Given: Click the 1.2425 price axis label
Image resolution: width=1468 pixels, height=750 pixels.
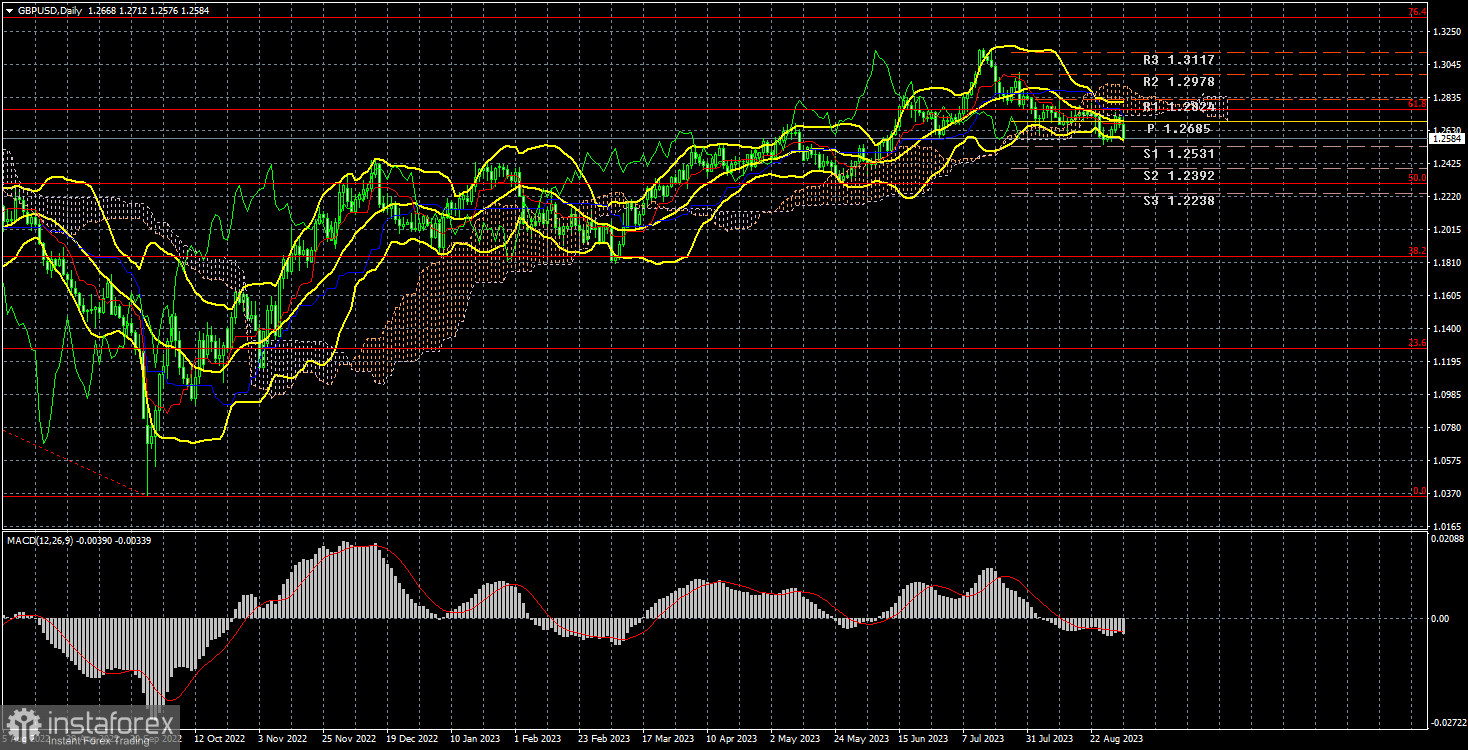Looking at the screenshot, I should point(1446,164).
